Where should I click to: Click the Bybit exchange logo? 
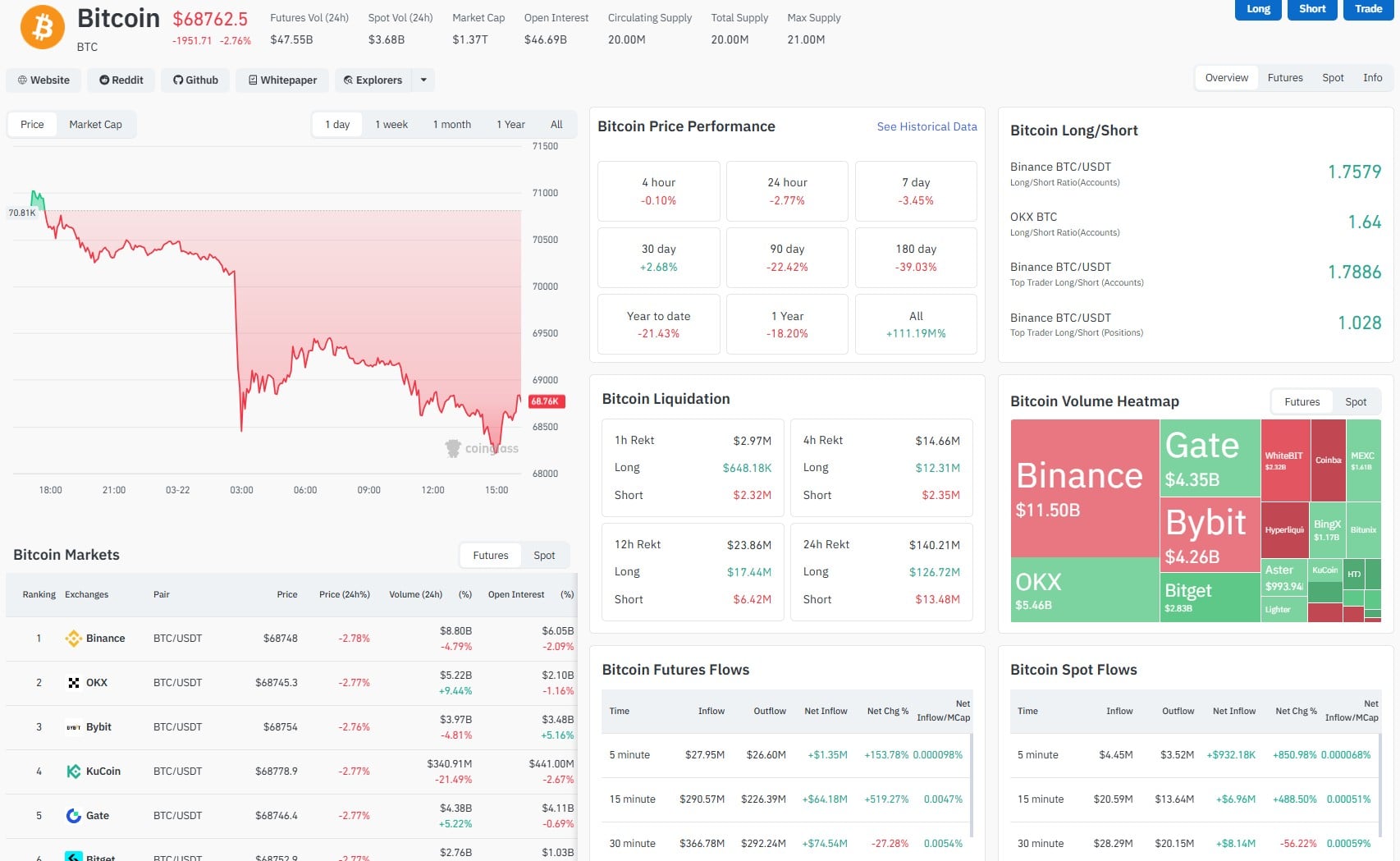pos(72,726)
